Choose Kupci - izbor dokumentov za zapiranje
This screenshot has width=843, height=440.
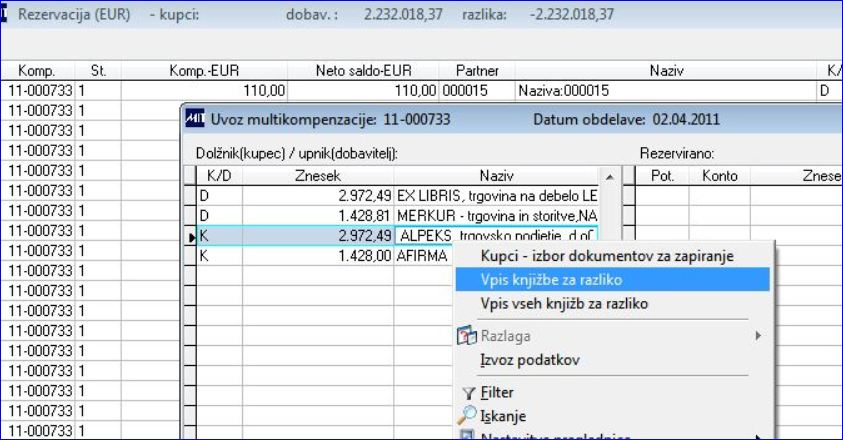click(607, 256)
